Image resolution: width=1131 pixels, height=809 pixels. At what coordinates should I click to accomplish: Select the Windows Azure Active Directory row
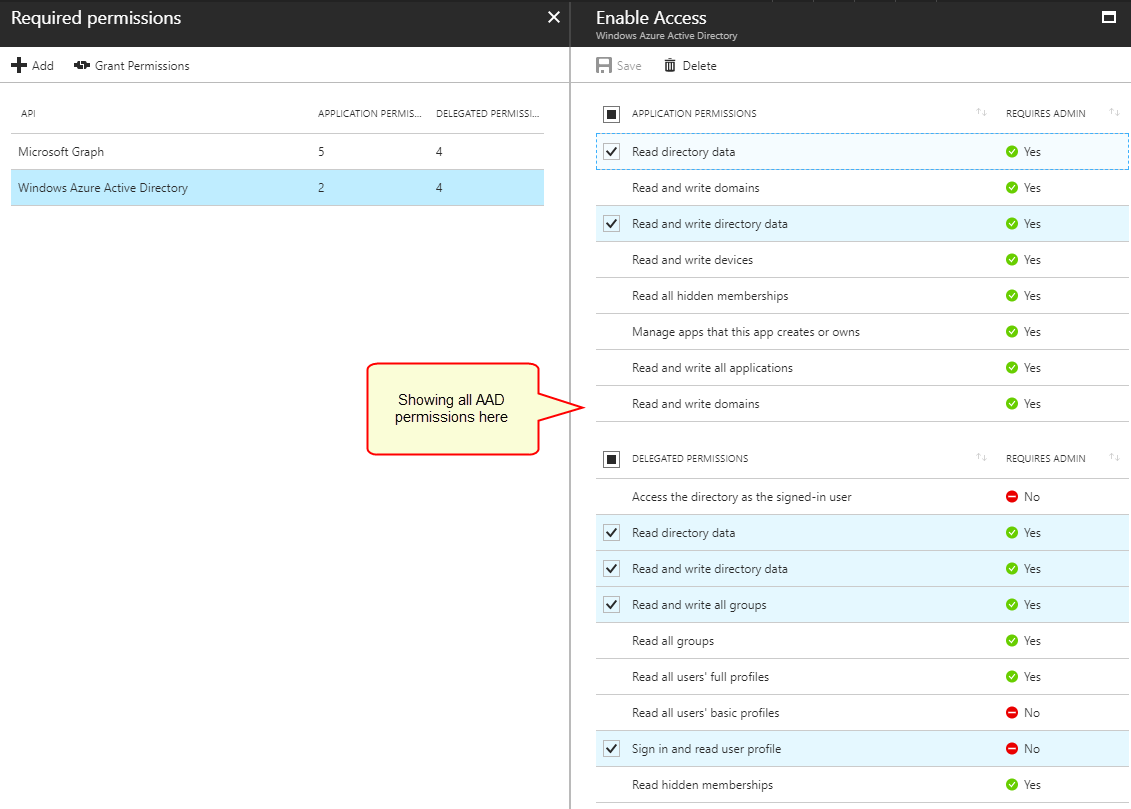pos(277,188)
